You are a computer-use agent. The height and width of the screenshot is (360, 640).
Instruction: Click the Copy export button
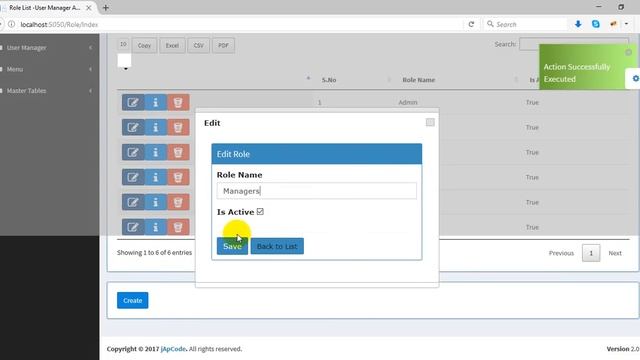[144, 45]
